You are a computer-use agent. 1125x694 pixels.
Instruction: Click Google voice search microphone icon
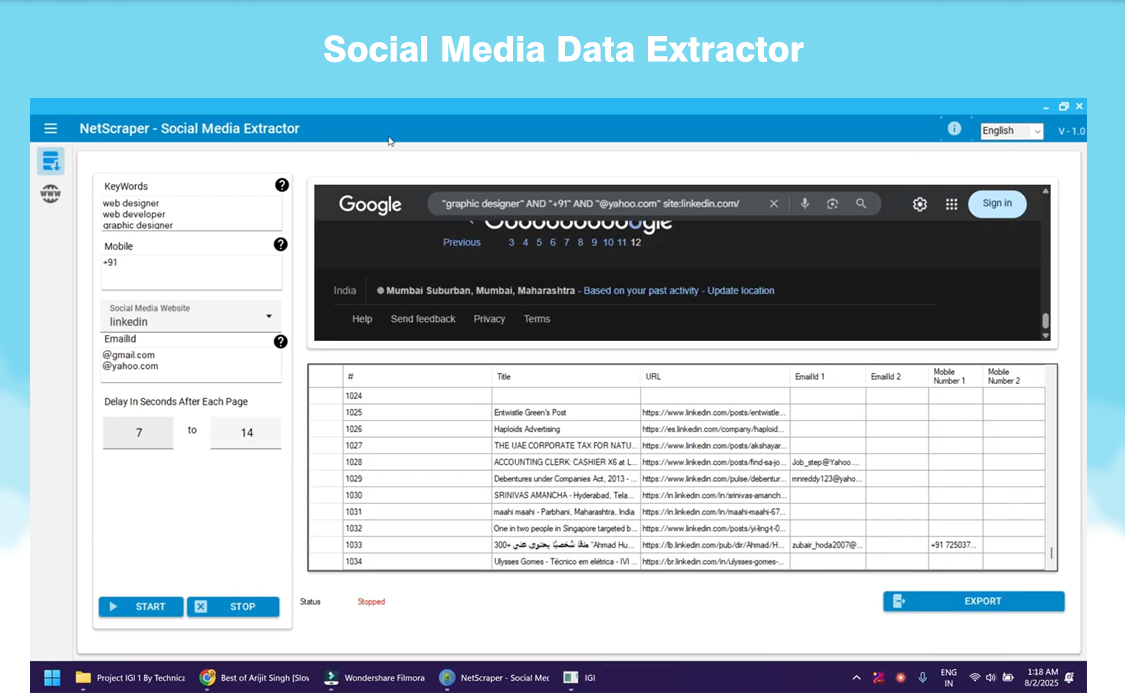(804, 204)
